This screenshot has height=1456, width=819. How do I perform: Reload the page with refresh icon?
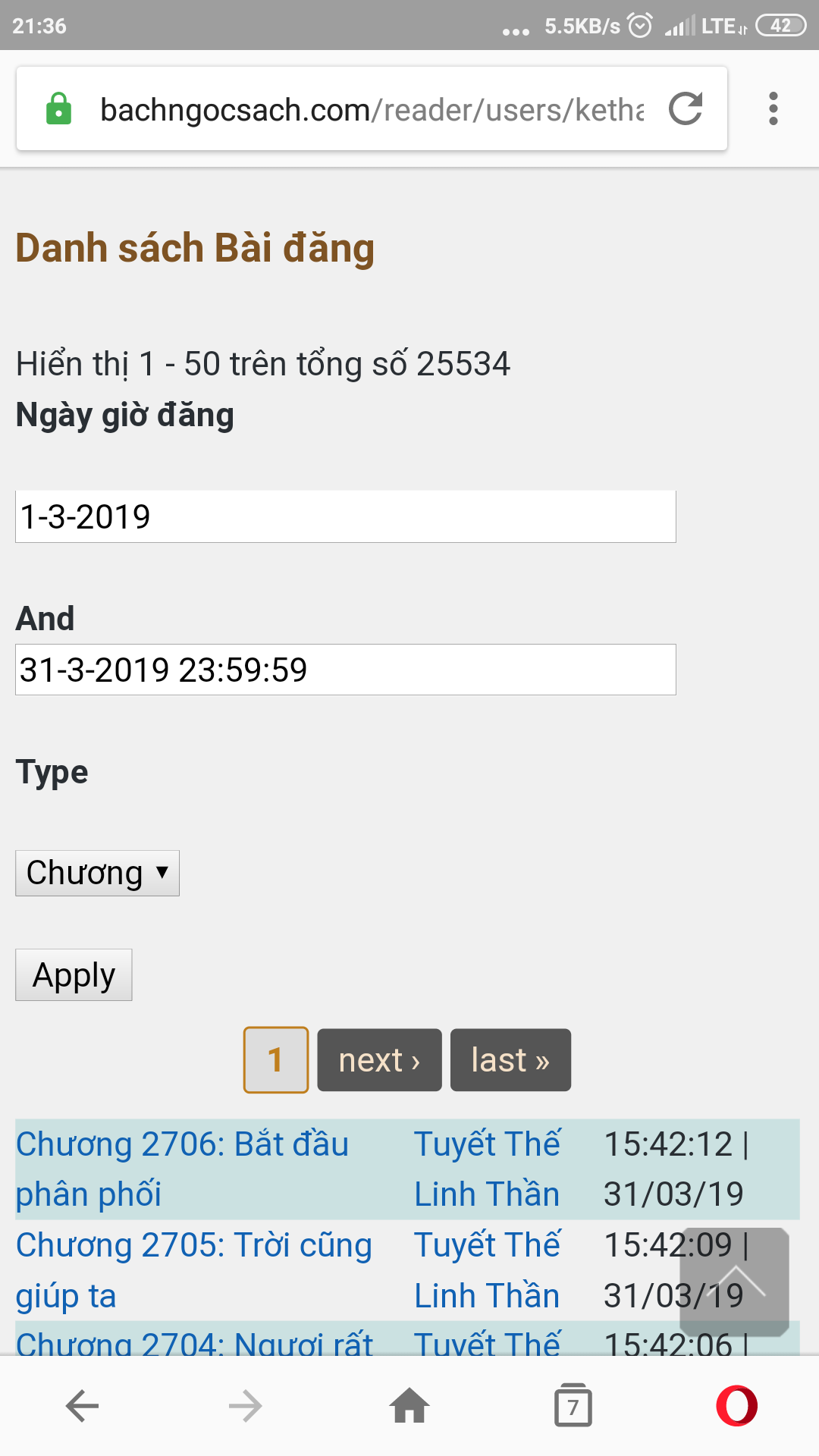coord(686,108)
